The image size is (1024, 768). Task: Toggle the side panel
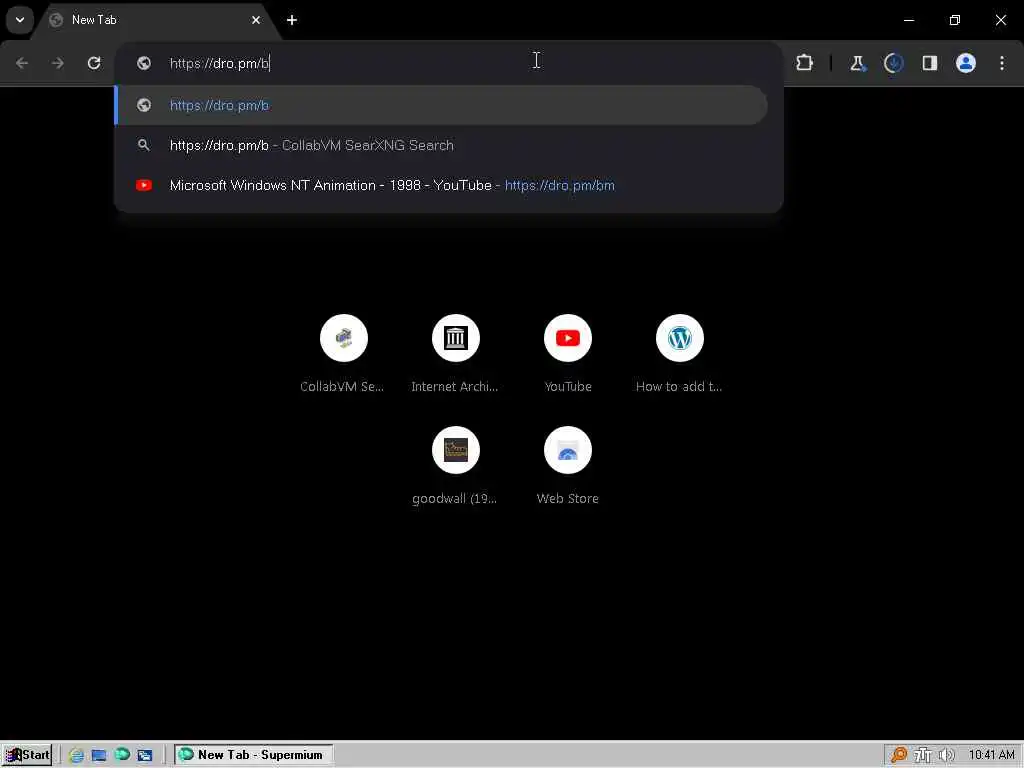[929, 63]
